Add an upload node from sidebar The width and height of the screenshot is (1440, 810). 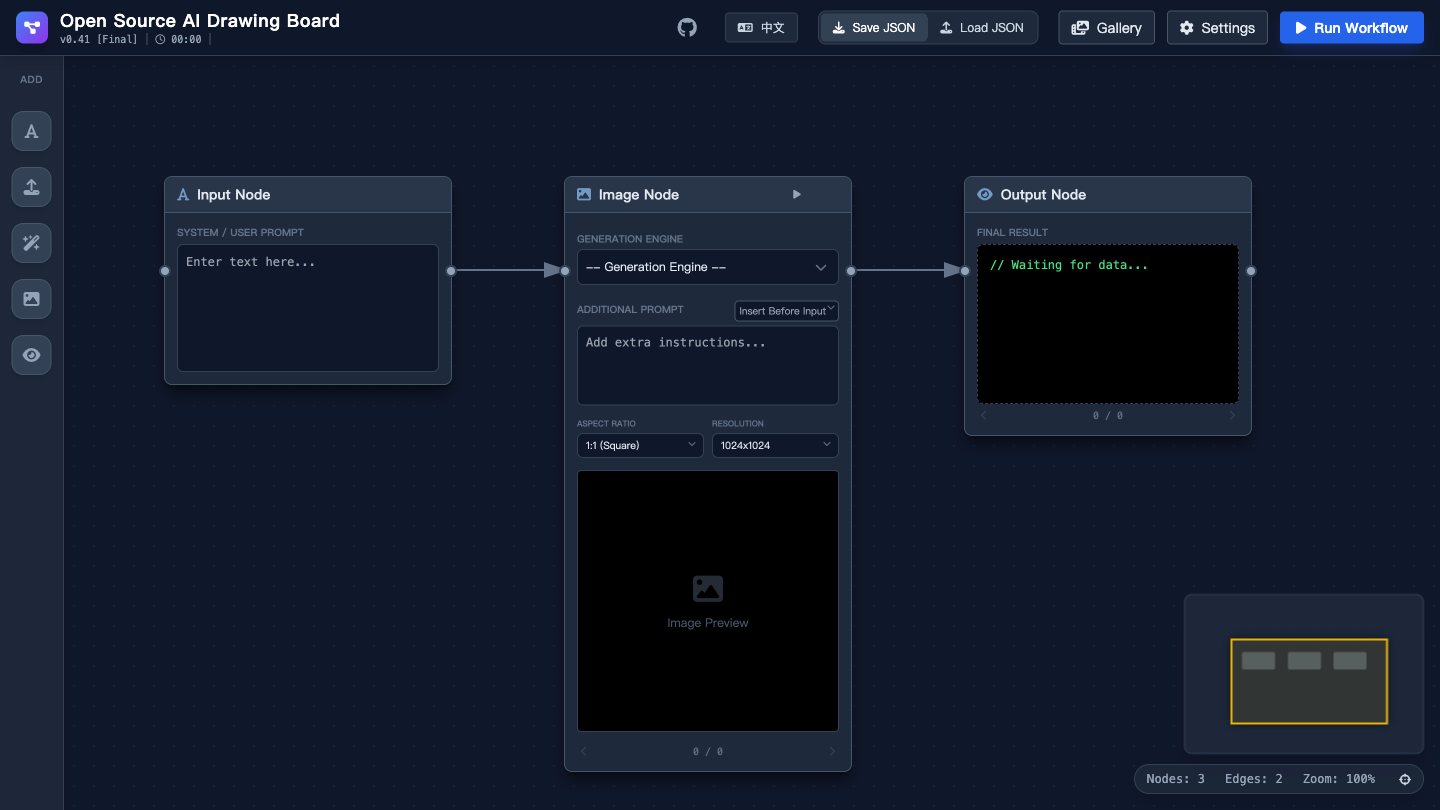coord(32,187)
